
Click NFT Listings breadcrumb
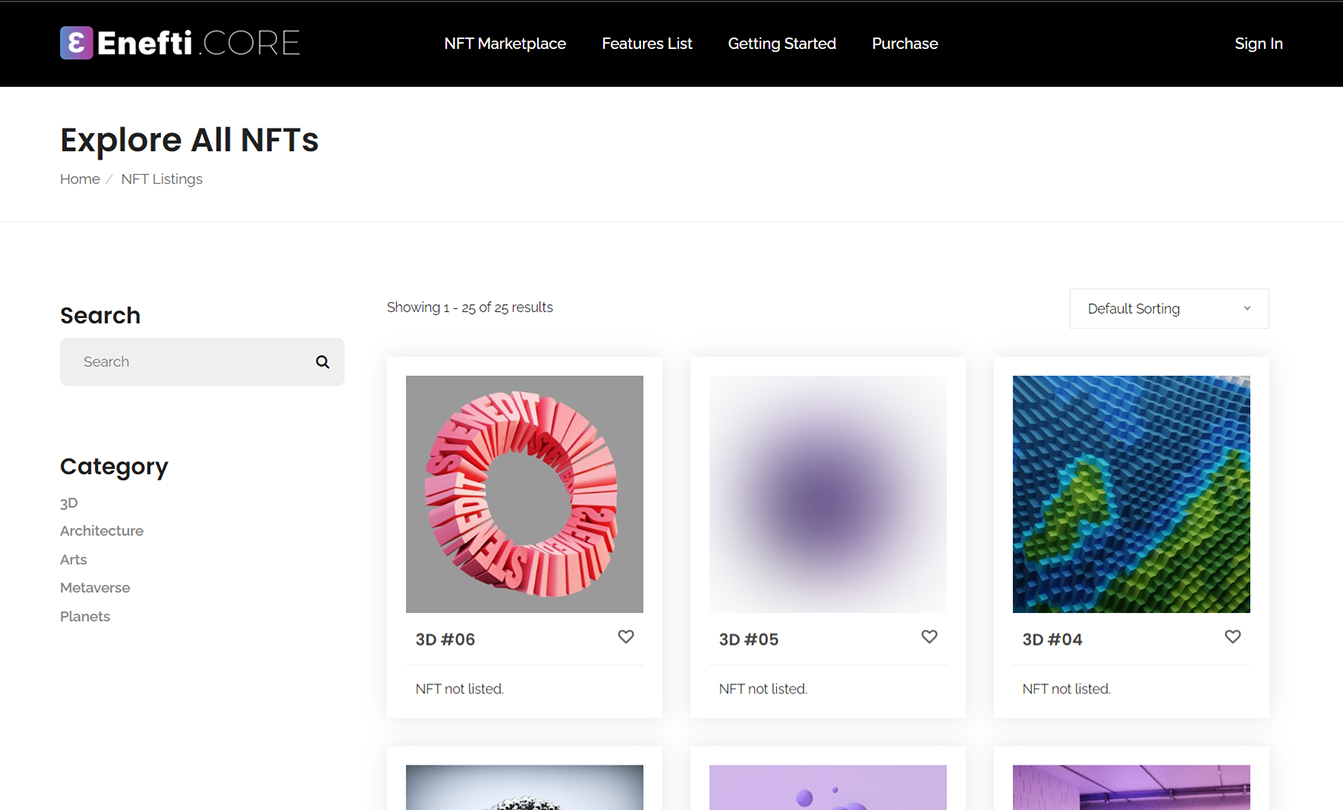[x=162, y=179]
